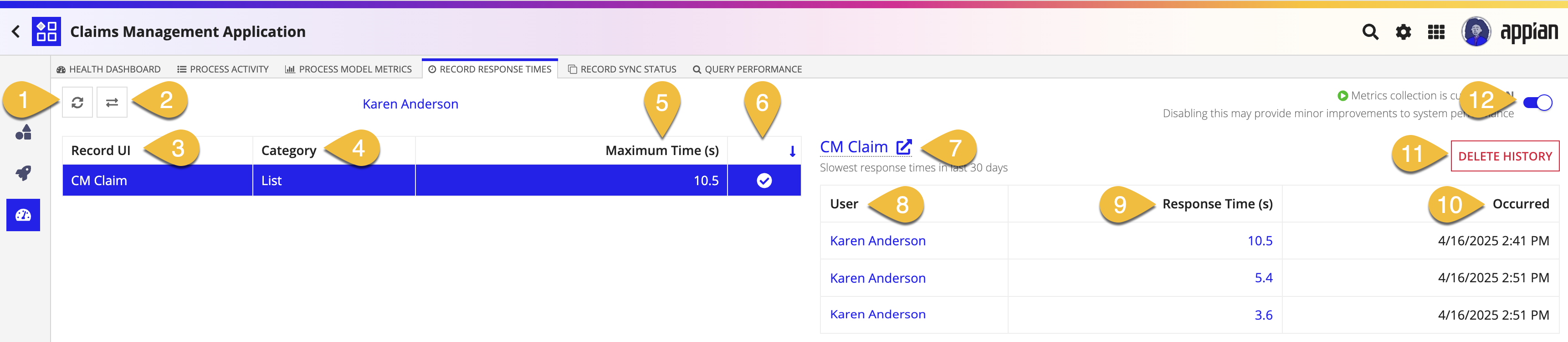The width and height of the screenshot is (1568, 342).
Task: Click the swap arrows toolbar button
Action: [x=112, y=103]
